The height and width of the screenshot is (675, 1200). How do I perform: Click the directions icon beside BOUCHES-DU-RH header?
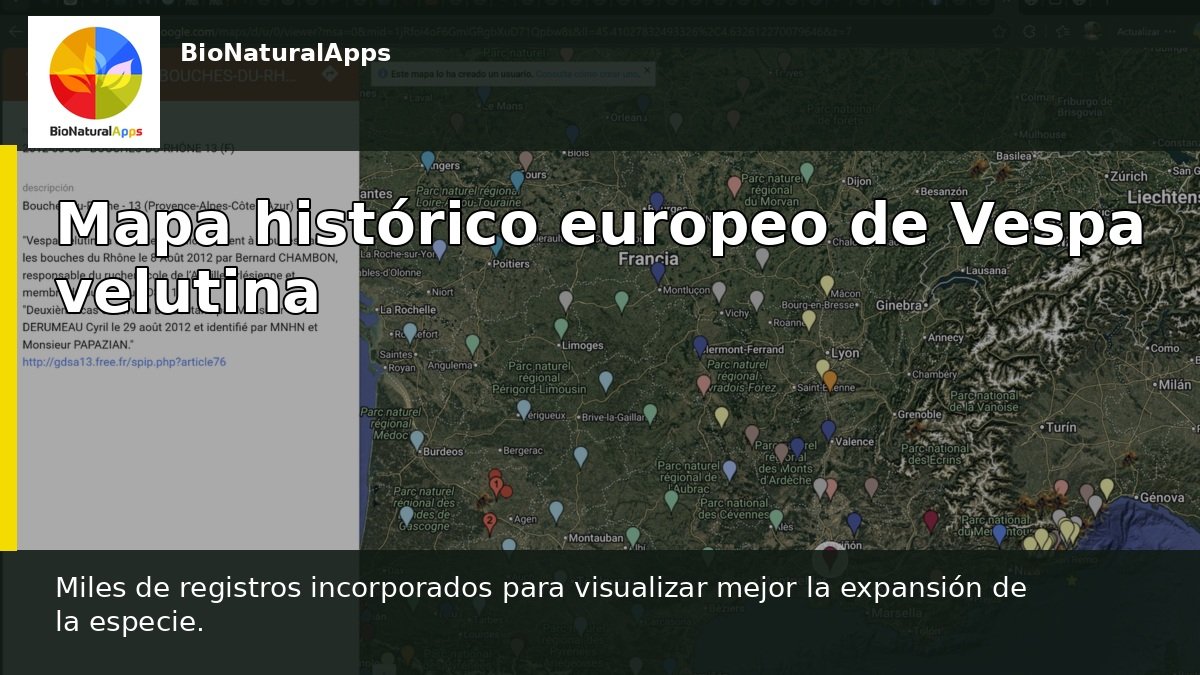[330, 75]
